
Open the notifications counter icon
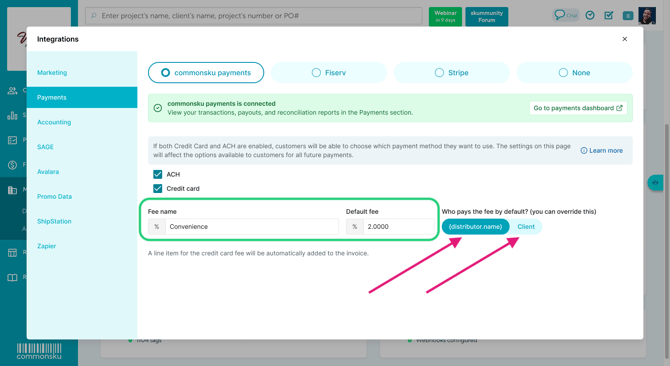coord(628,16)
